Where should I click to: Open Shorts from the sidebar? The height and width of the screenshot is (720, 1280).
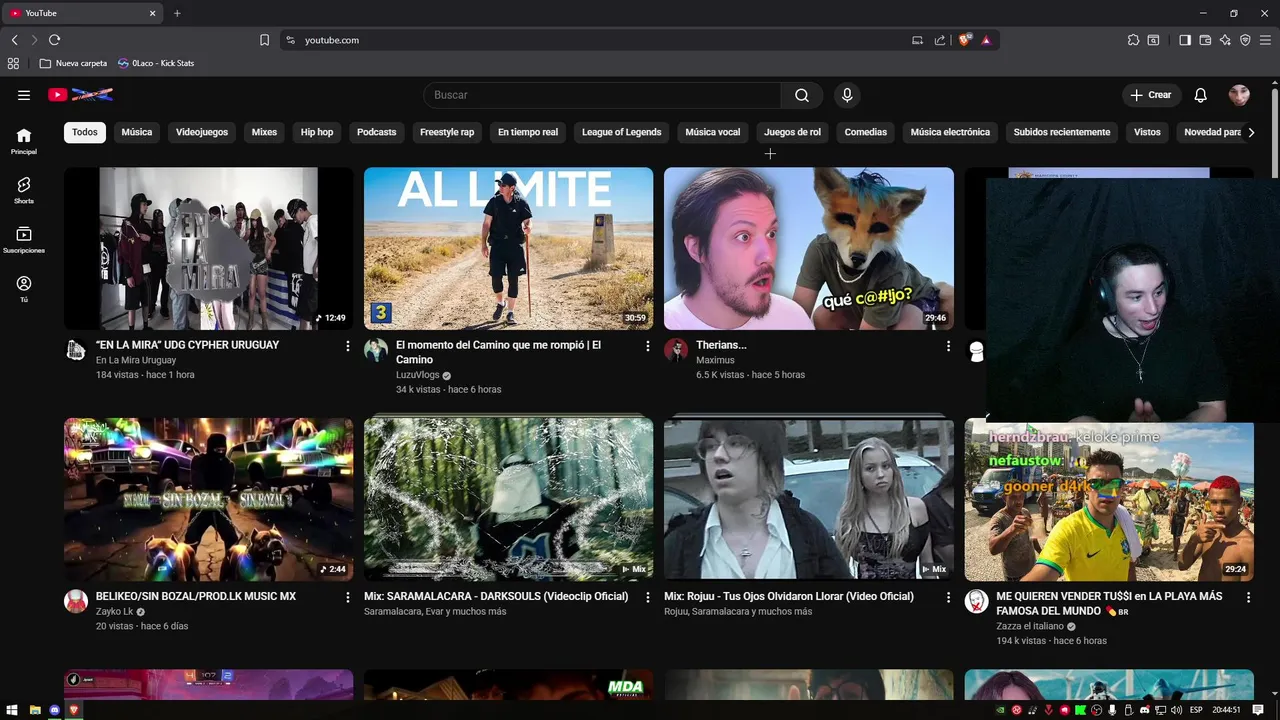tap(24, 190)
